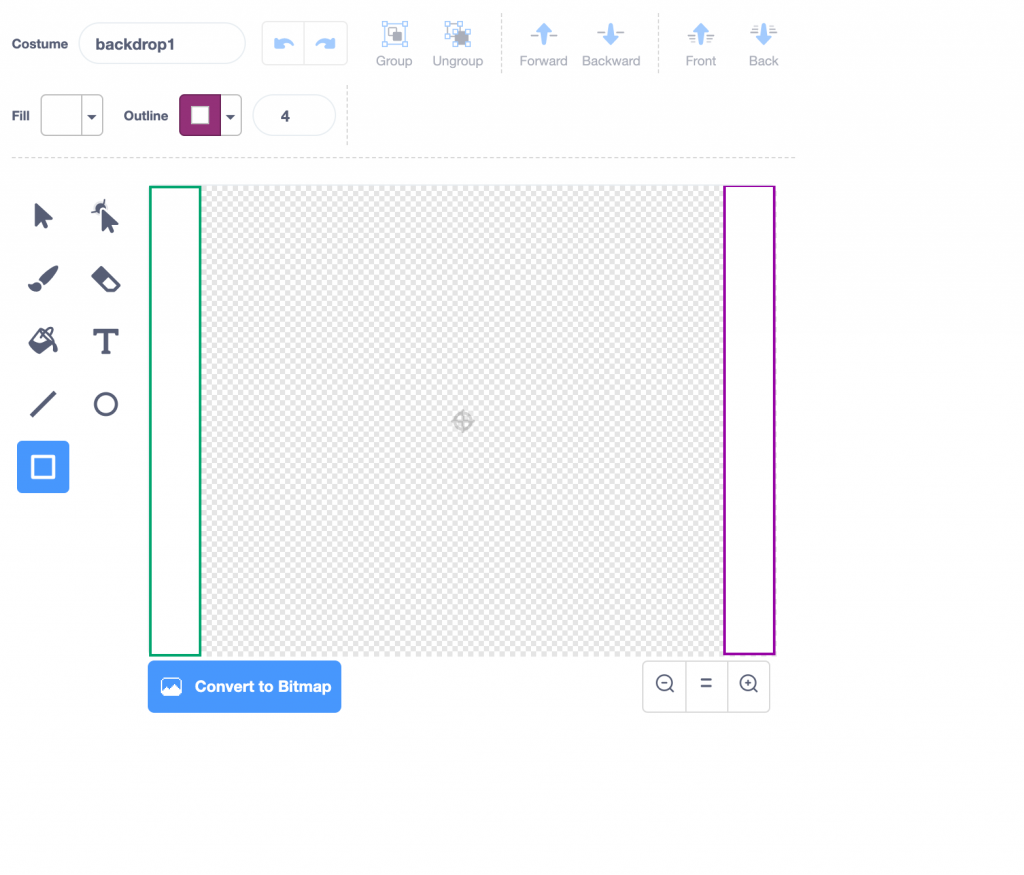Viewport: 1024px width, 875px height.
Task: Select the Brush tool
Action: (43, 279)
